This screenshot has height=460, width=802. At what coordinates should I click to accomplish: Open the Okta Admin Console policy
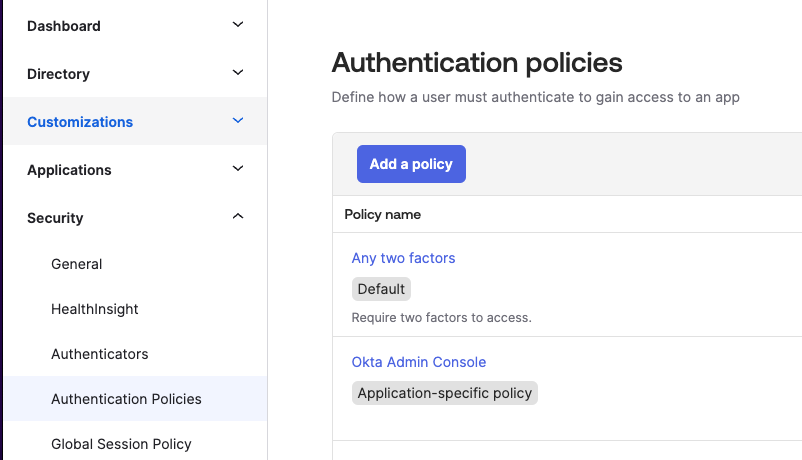[x=419, y=362]
